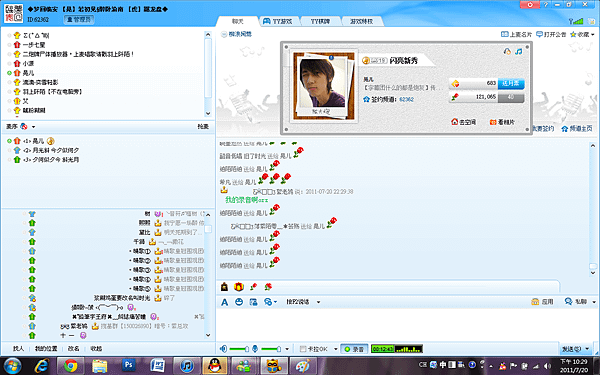This screenshot has width=600, height=375.
Task: Click the speaker volume icon
Action: point(223,349)
